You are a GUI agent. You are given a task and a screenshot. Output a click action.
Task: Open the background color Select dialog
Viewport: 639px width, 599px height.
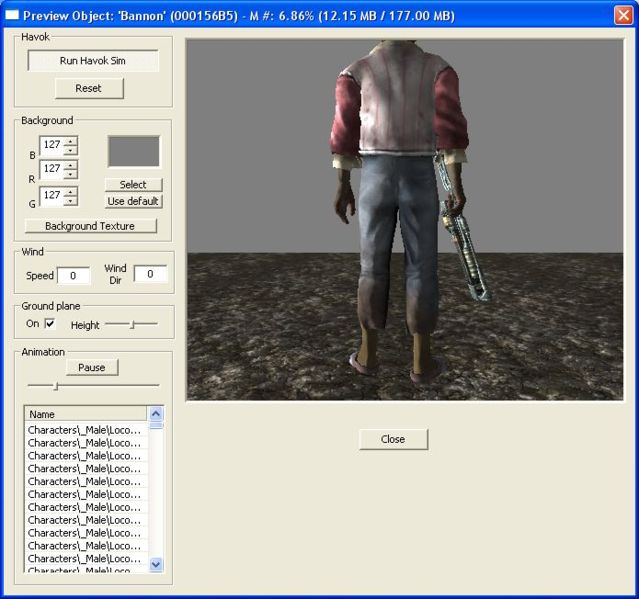pyautogui.click(x=133, y=185)
